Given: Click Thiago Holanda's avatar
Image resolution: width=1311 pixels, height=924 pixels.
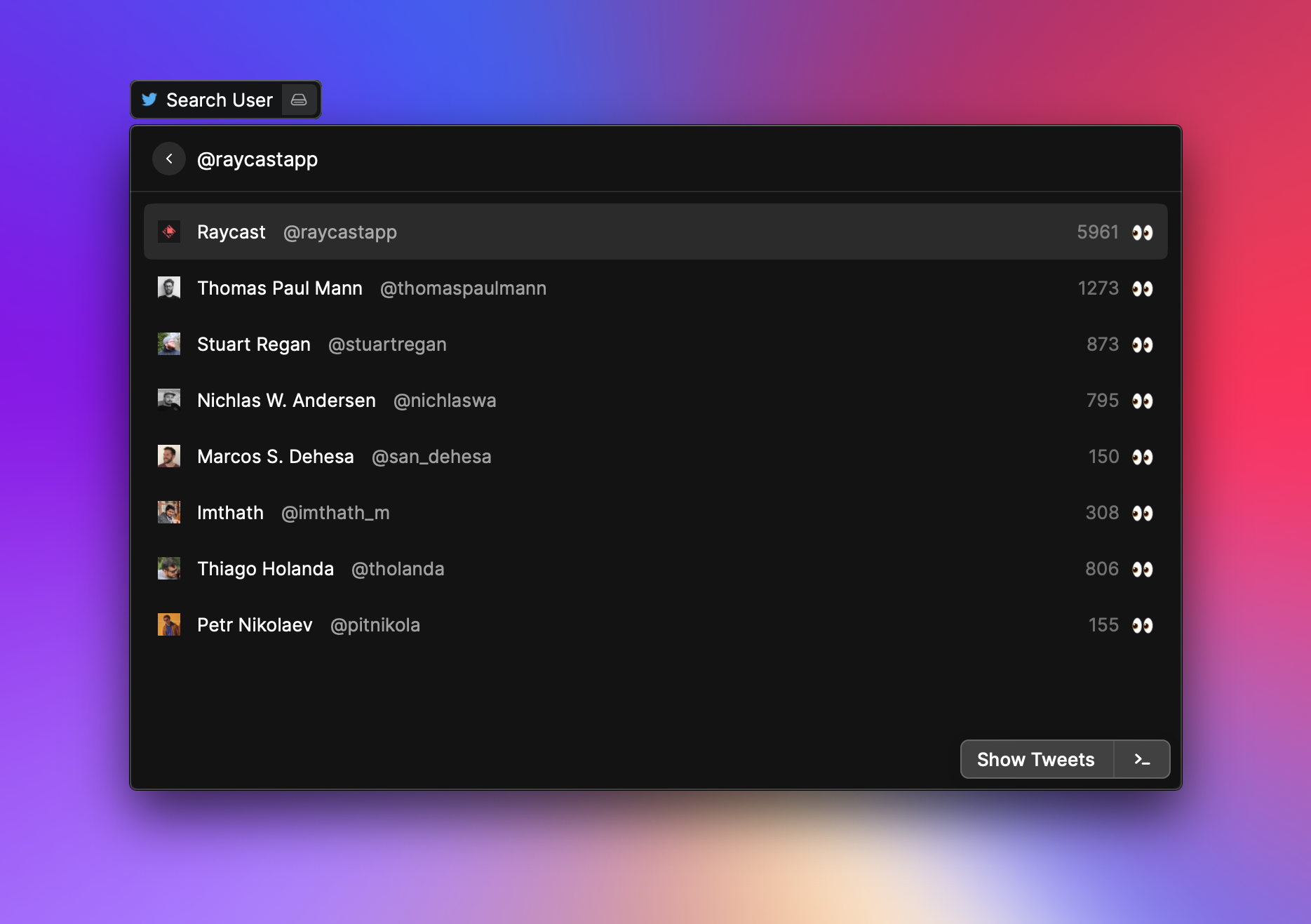Looking at the screenshot, I should click(169, 568).
